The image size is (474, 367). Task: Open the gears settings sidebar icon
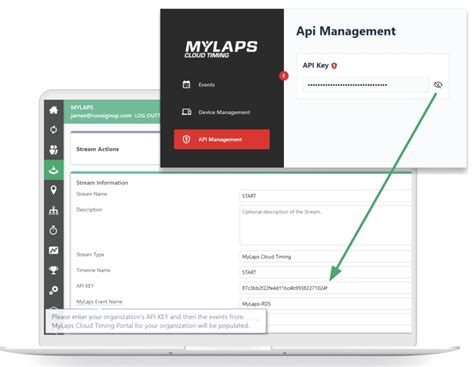53,290
